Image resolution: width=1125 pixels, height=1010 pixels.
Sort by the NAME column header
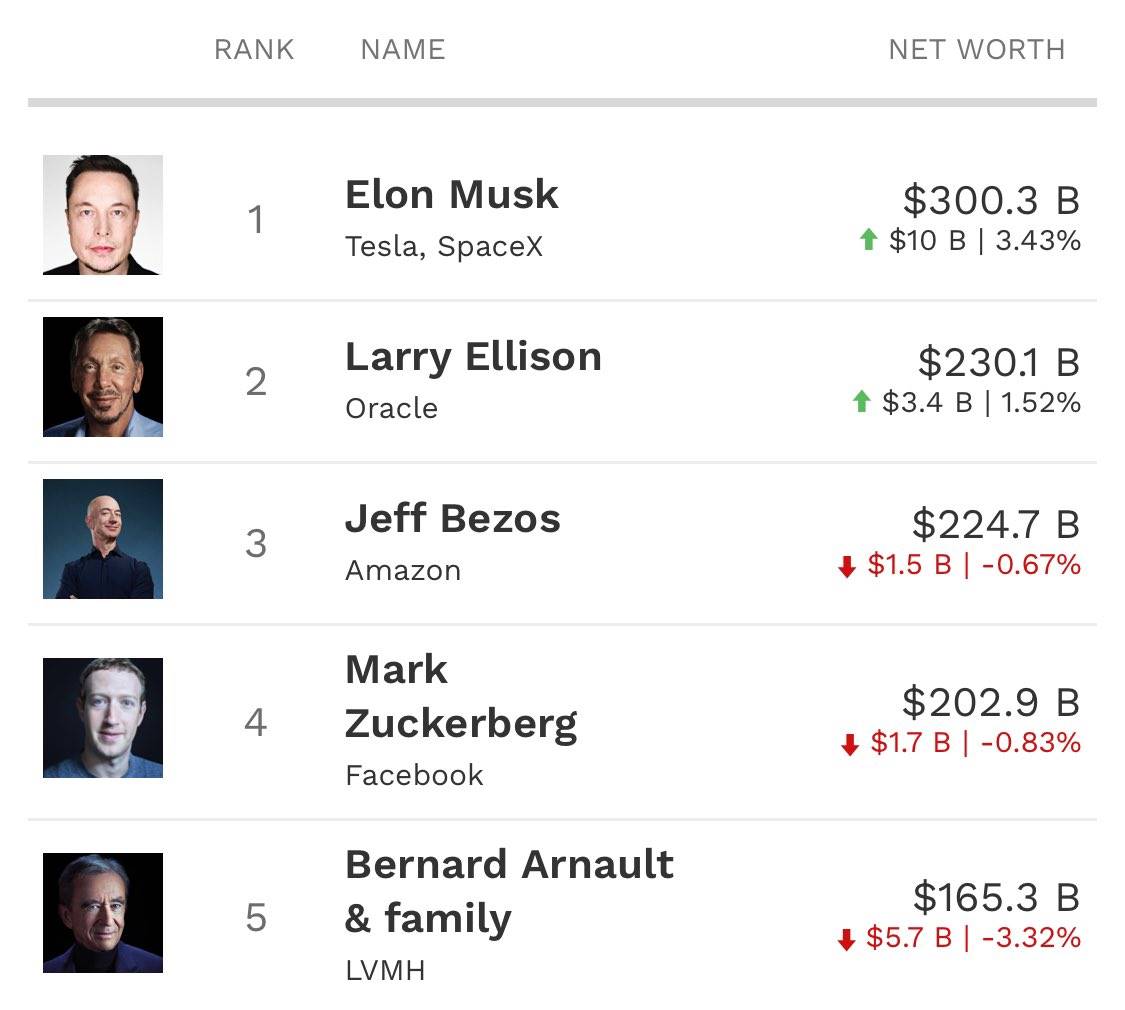pos(403,49)
